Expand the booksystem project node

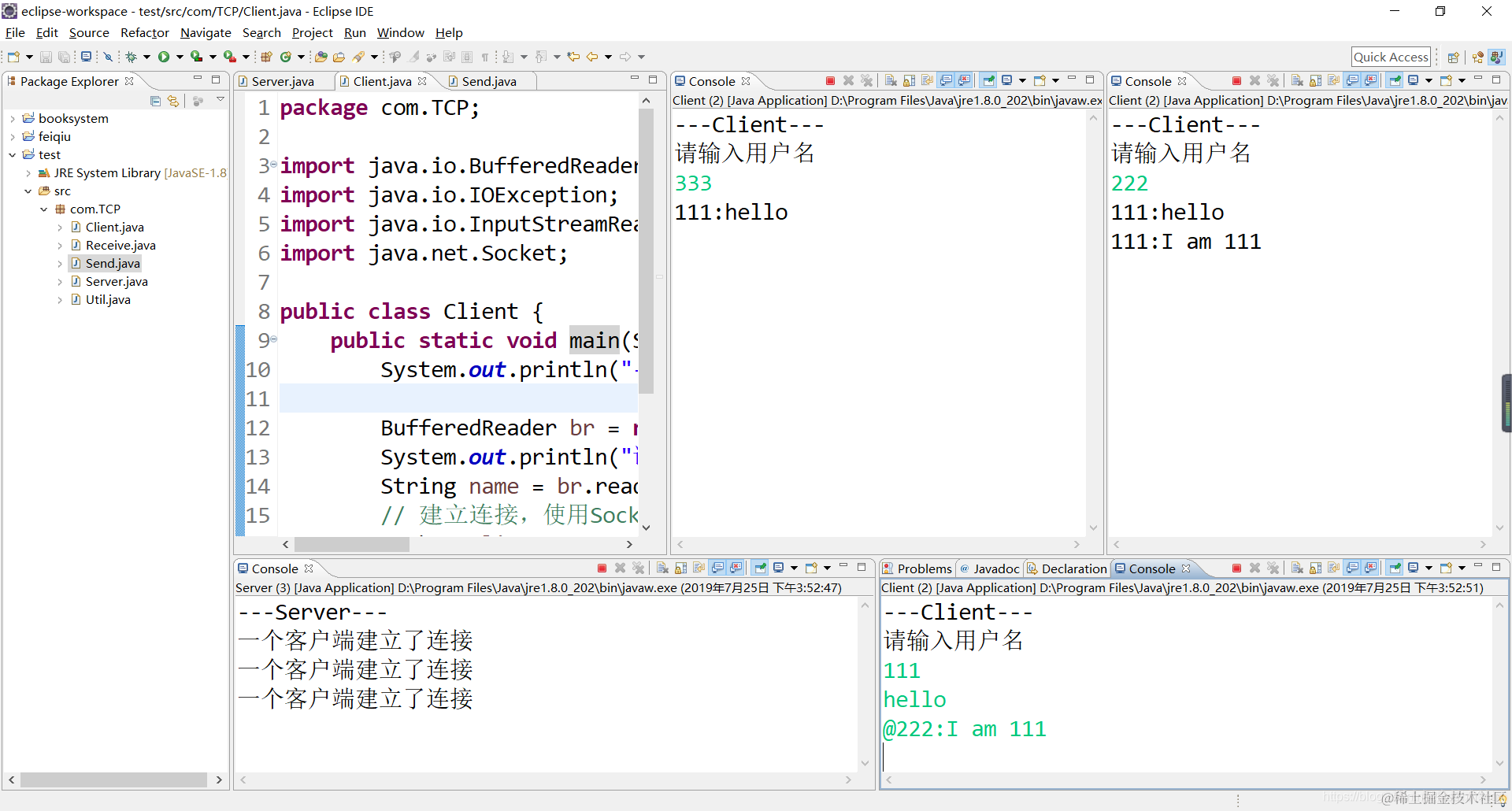pyautogui.click(x=13, y=119)
